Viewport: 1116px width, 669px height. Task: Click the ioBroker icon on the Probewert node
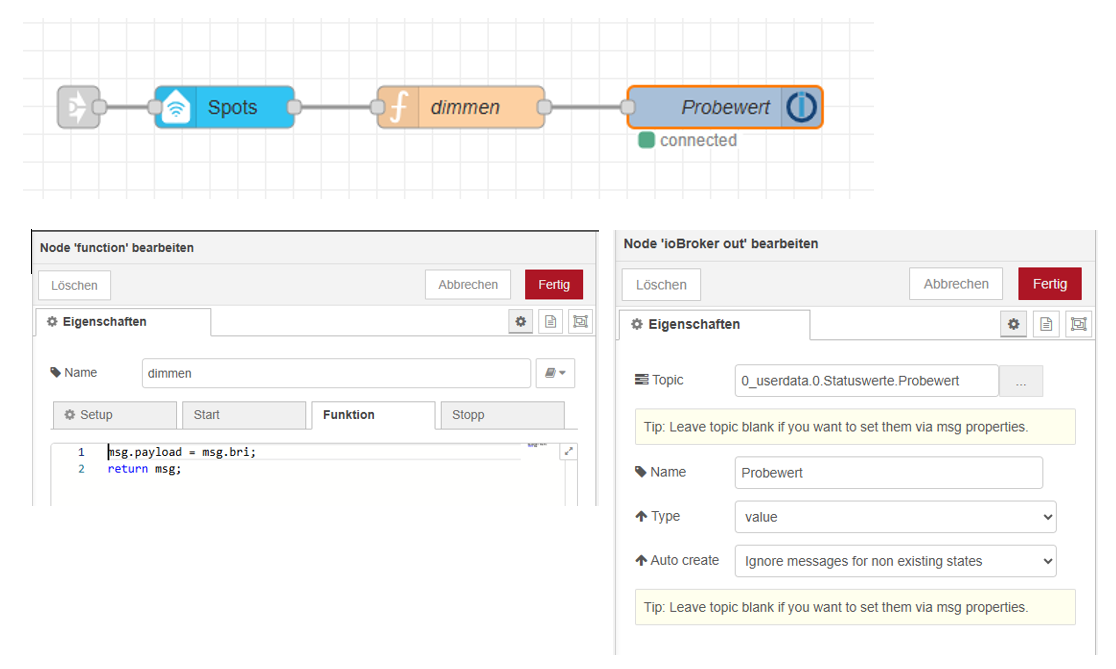(801, 107)
